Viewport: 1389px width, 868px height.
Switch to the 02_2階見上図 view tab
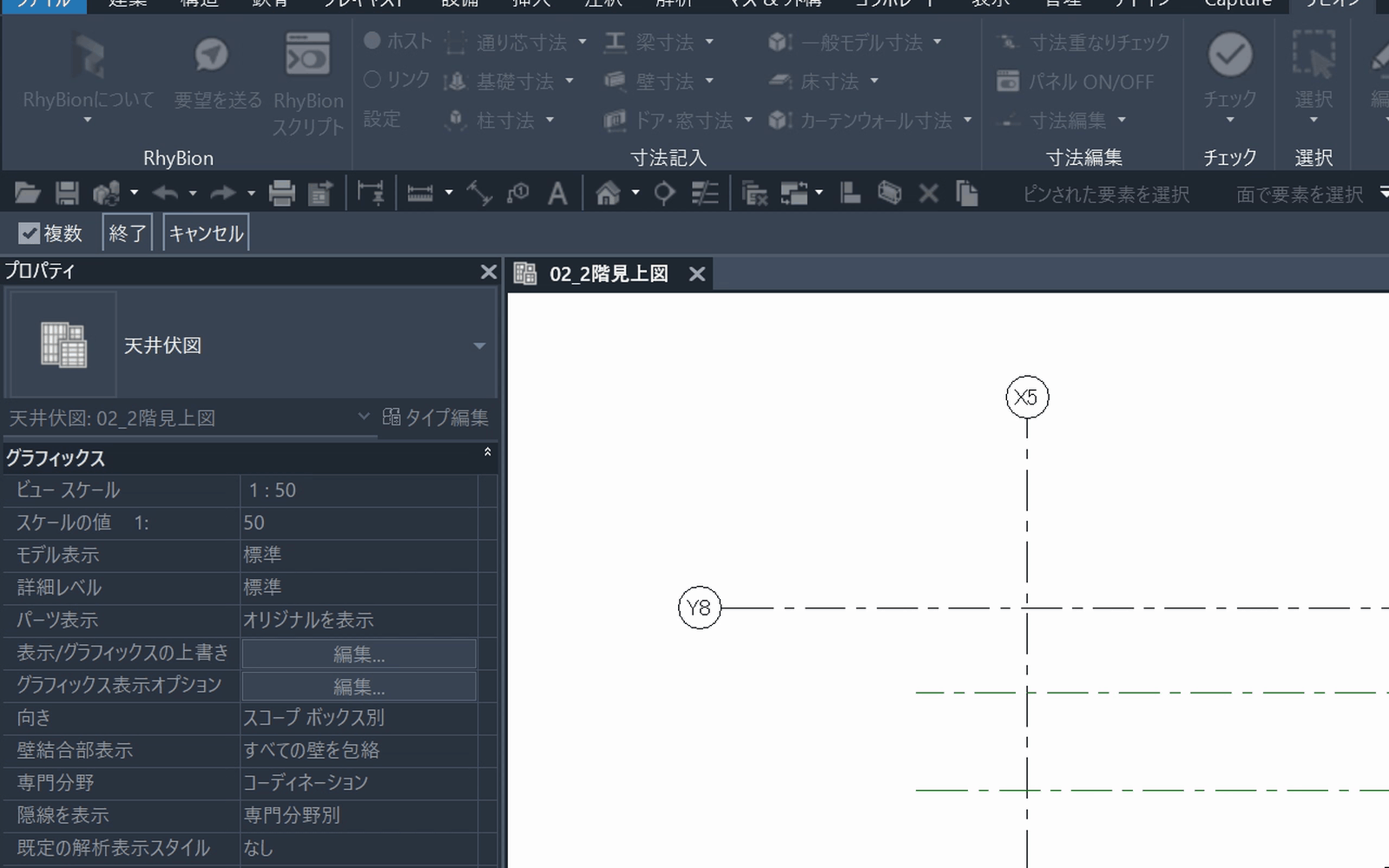(x=609, y=274)
